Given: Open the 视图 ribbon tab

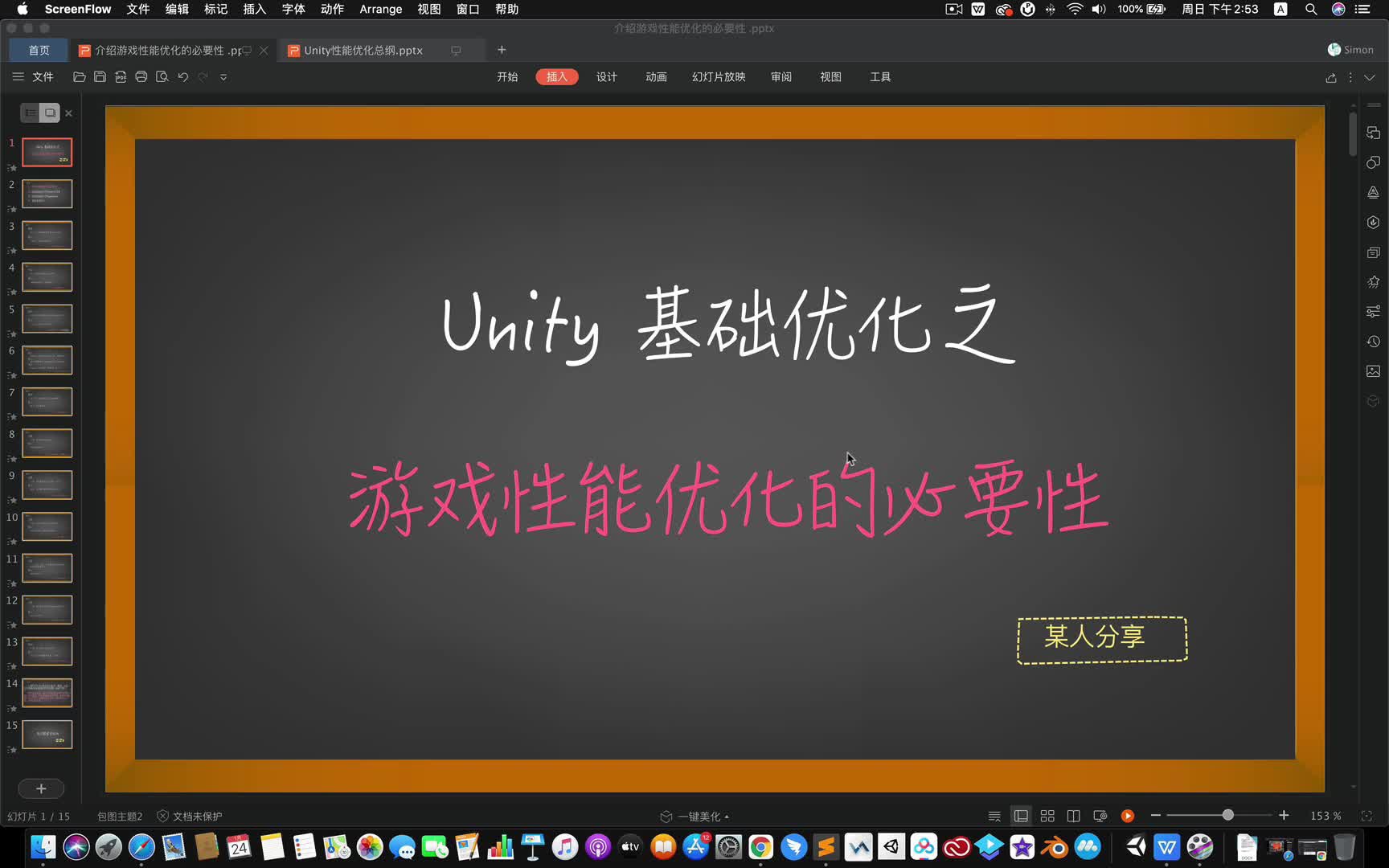Looking at the screenshot, I should (830, 77).
